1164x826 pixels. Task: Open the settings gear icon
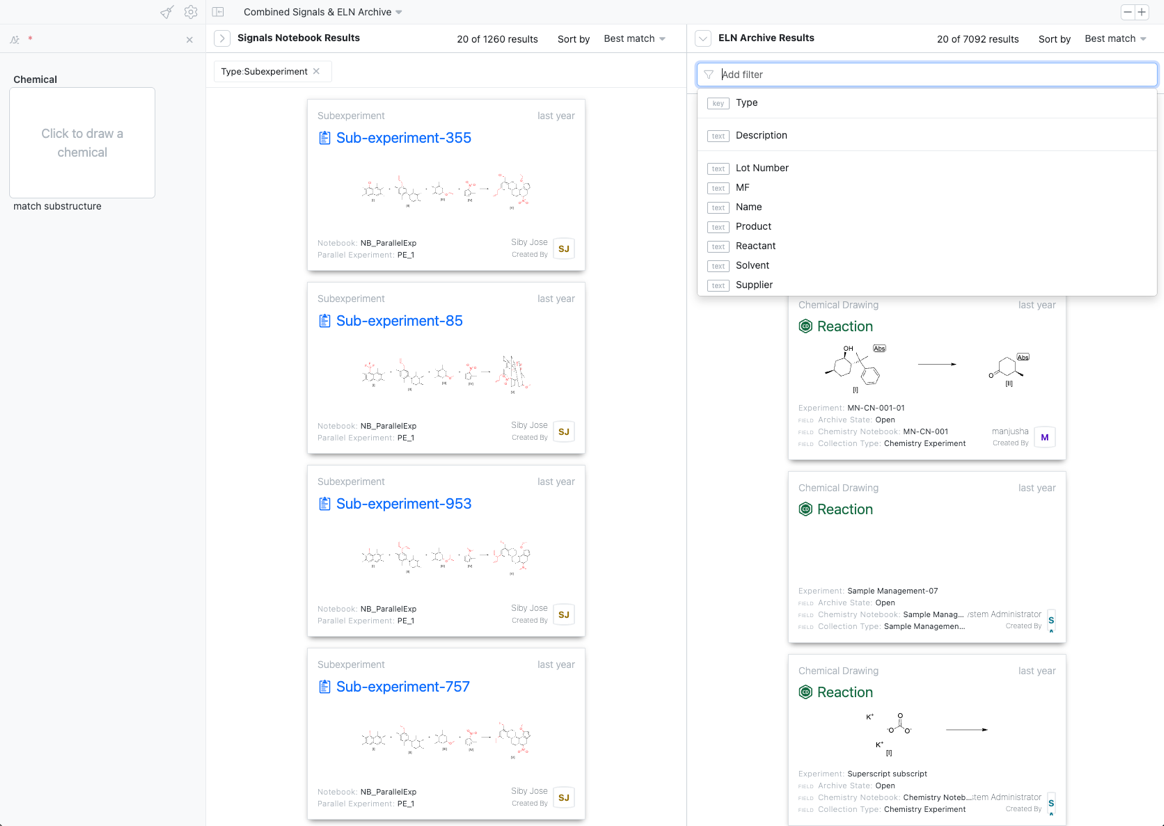pyautogui.click(x=191, y=12)
